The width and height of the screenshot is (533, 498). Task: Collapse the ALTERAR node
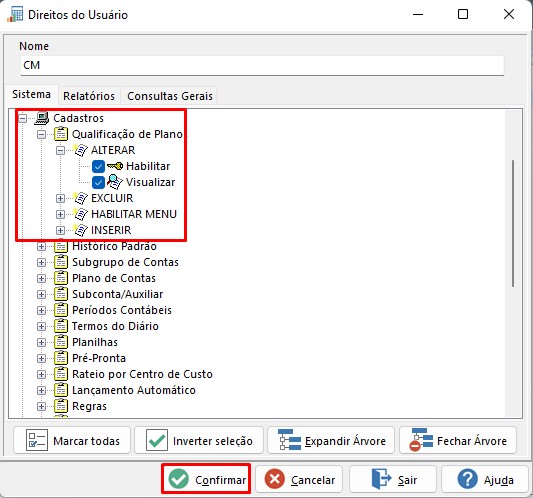coord(61,150)
